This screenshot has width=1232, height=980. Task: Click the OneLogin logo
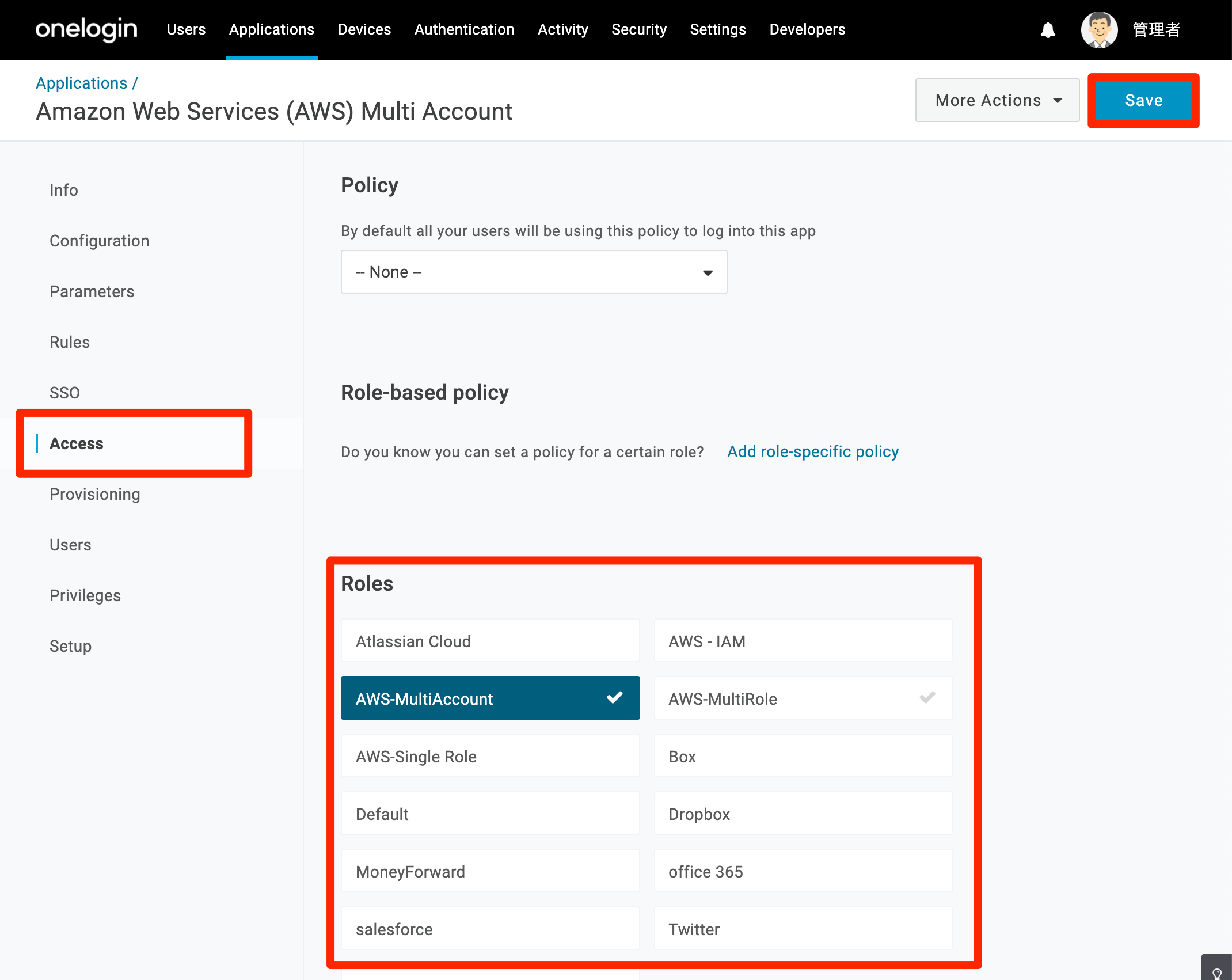[86, 30]
